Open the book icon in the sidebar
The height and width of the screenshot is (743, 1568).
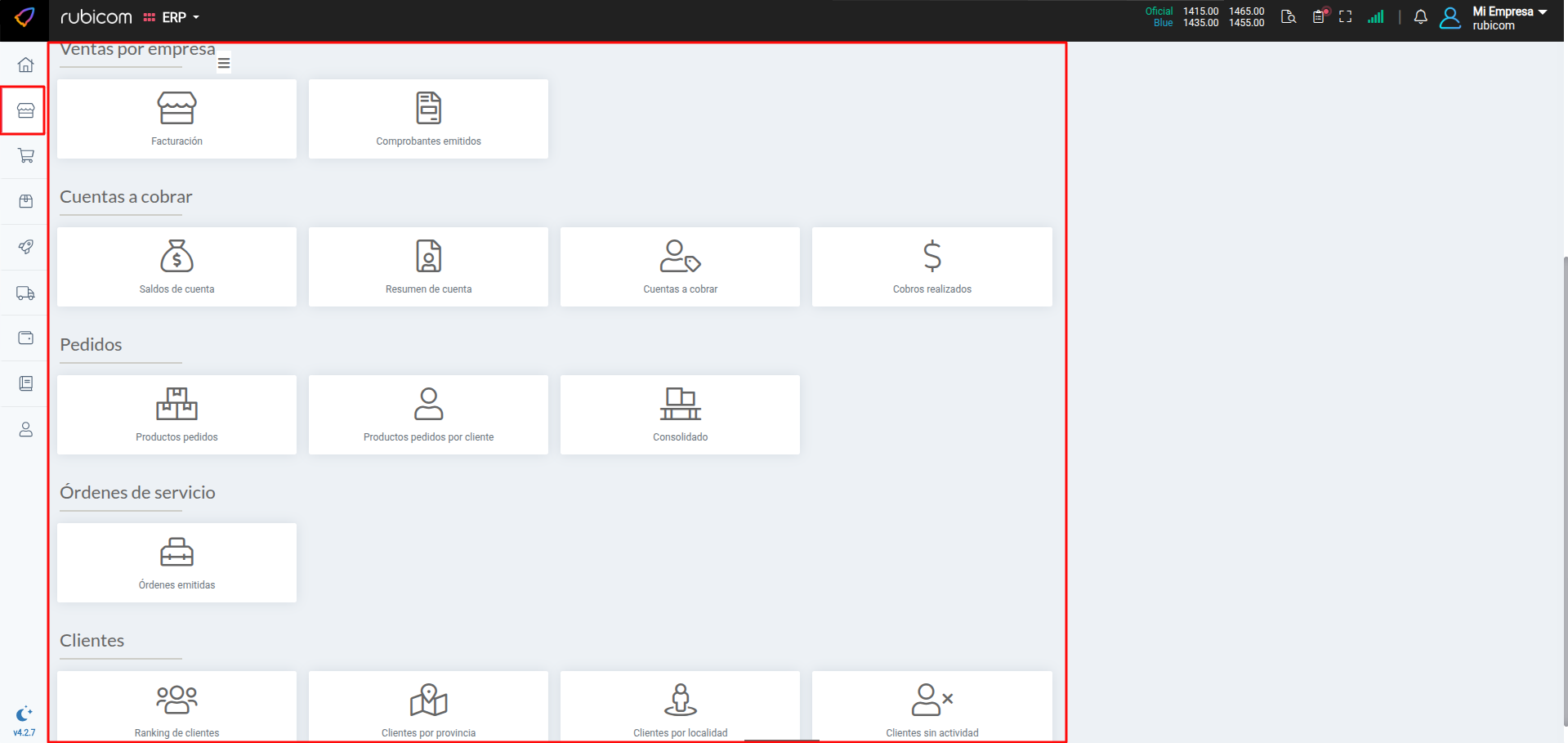click(x=25, y=383)
